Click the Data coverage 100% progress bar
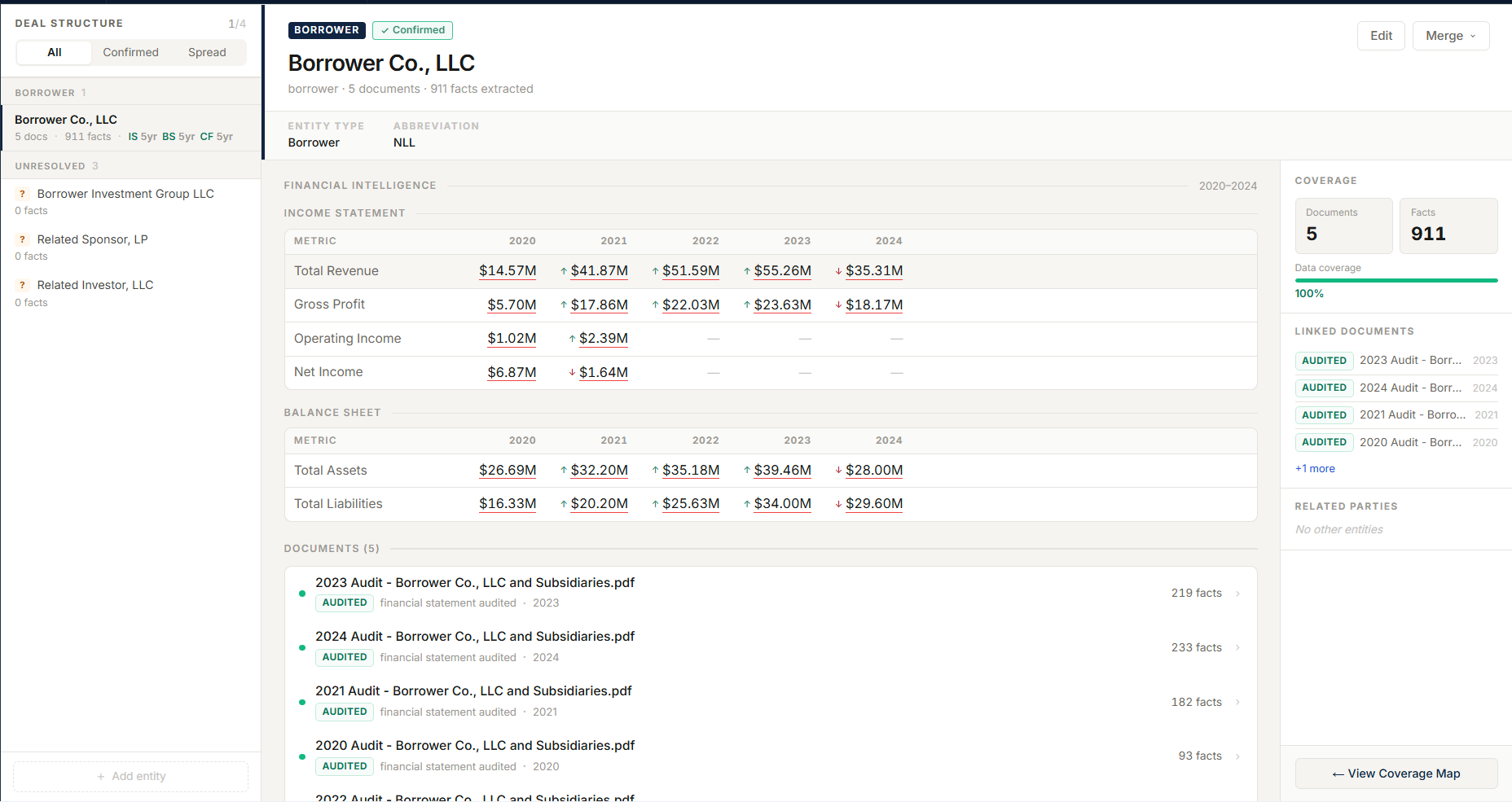 (x=1396, y=281)
